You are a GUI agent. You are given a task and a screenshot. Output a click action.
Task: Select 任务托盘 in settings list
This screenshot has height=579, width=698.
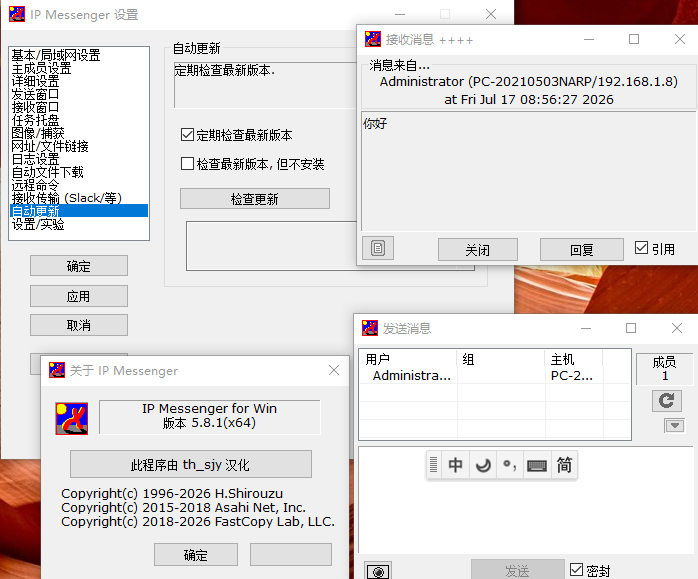(79, 120)
